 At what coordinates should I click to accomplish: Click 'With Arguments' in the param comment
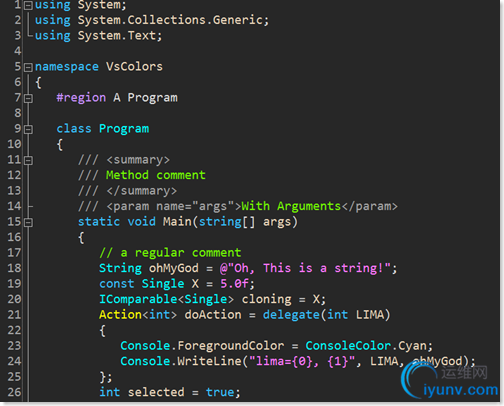coord(291,206)
